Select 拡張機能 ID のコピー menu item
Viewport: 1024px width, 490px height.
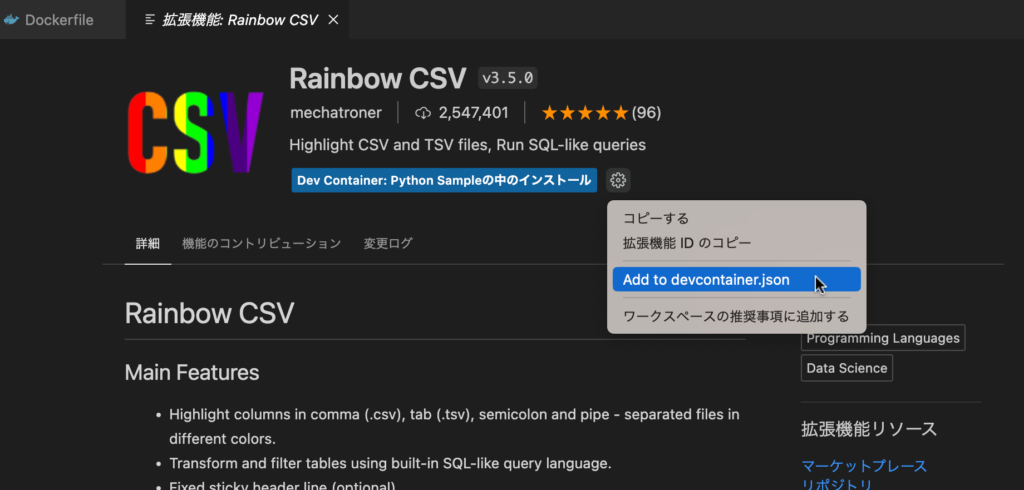click(x=687, y=242)
